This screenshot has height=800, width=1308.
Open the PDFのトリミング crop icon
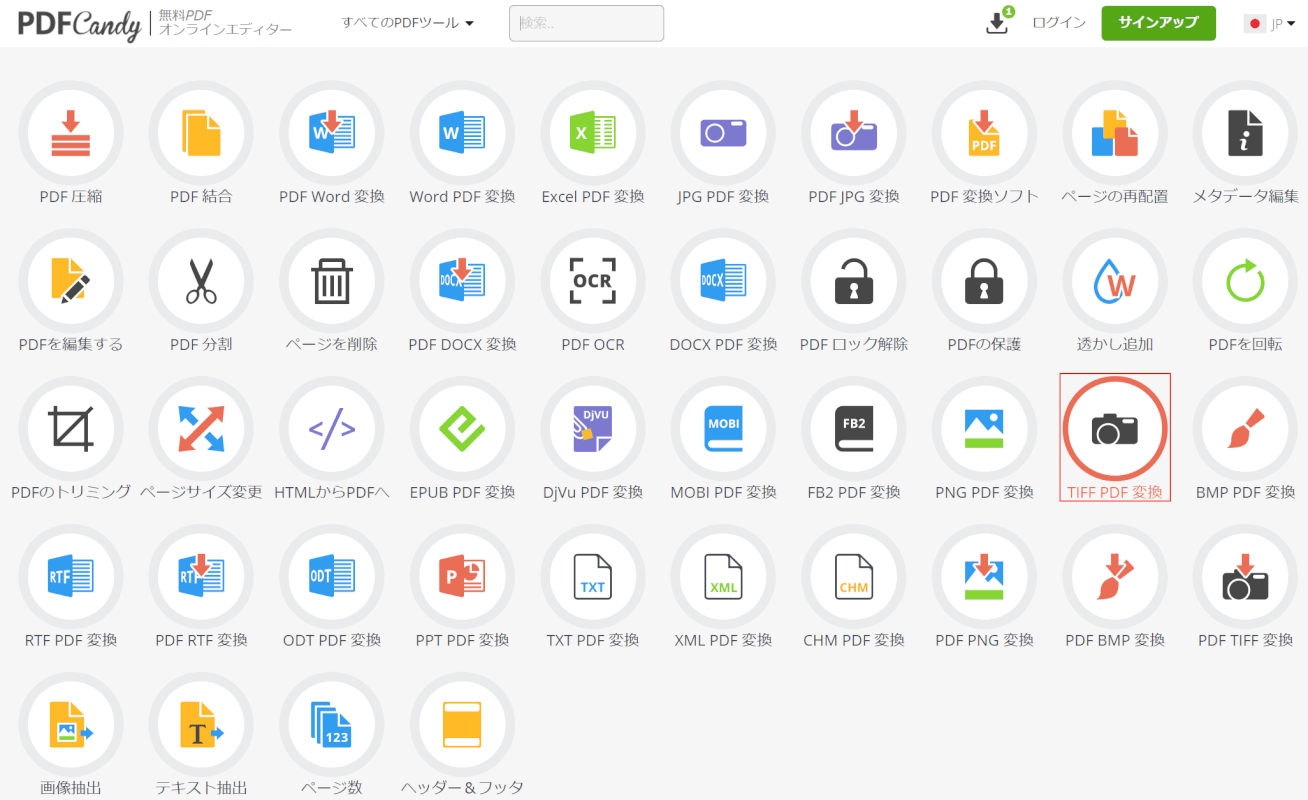point(71,430)
